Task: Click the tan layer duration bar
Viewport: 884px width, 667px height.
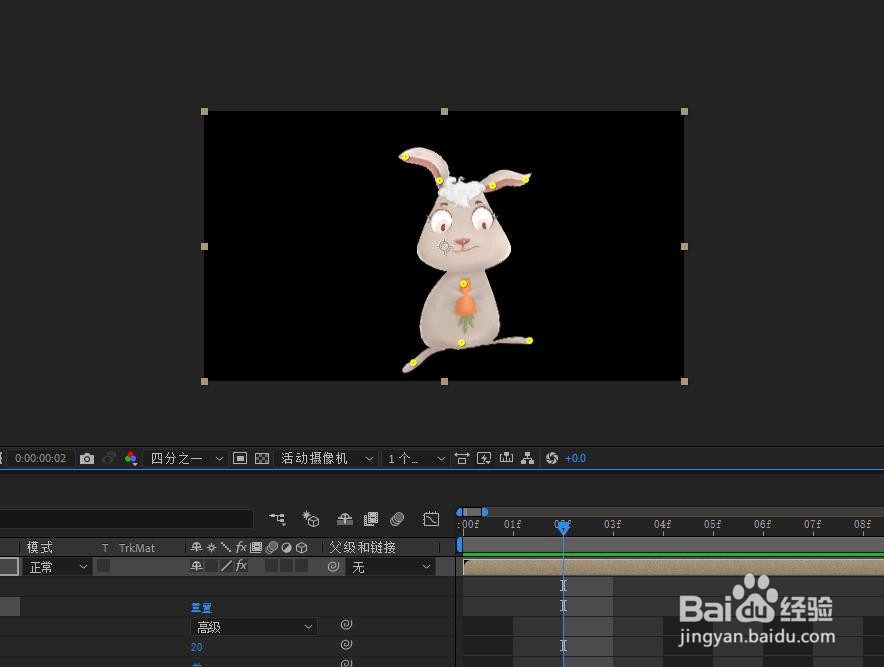Action: point(673,567)
